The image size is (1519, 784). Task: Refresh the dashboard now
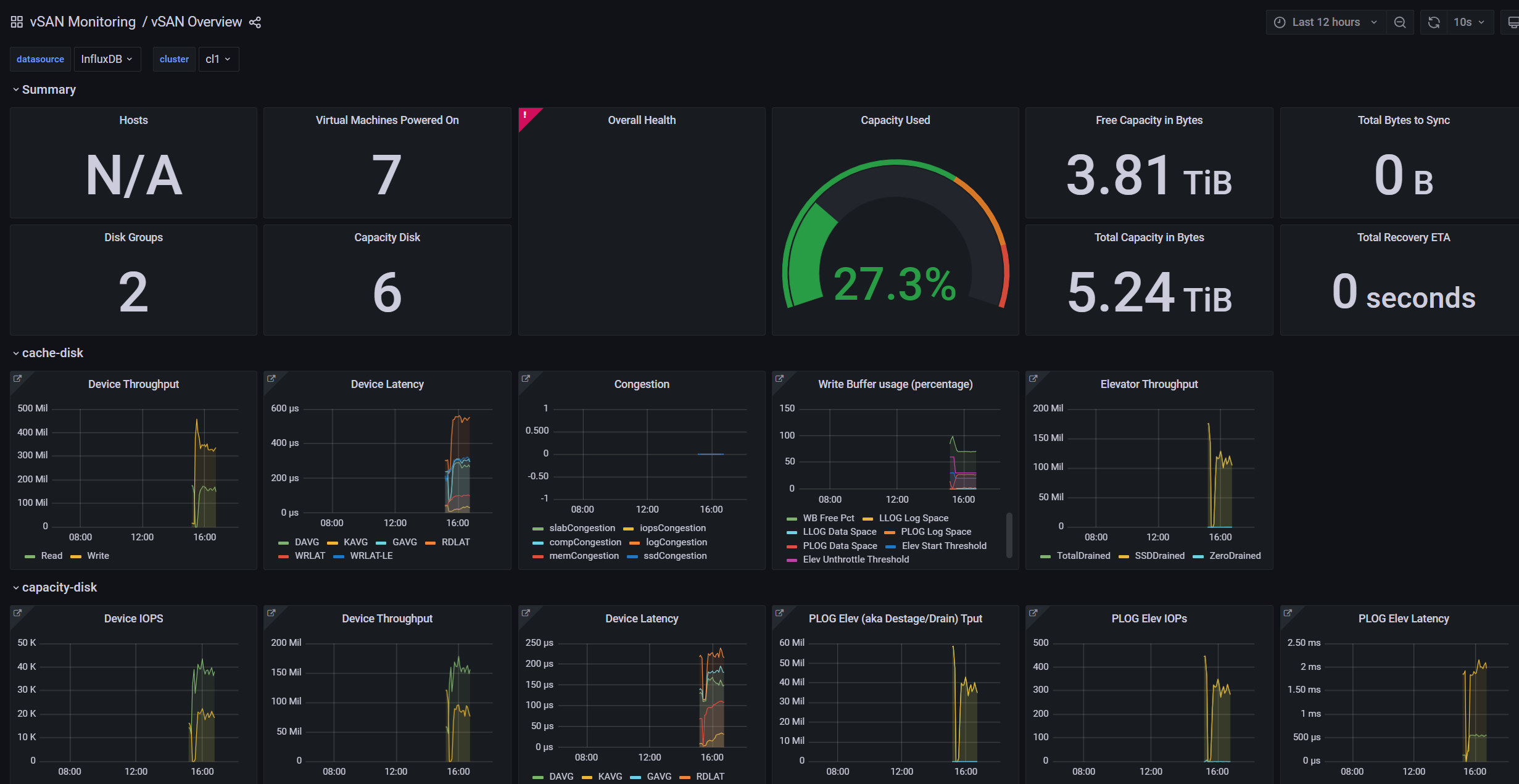[1434, 22]
